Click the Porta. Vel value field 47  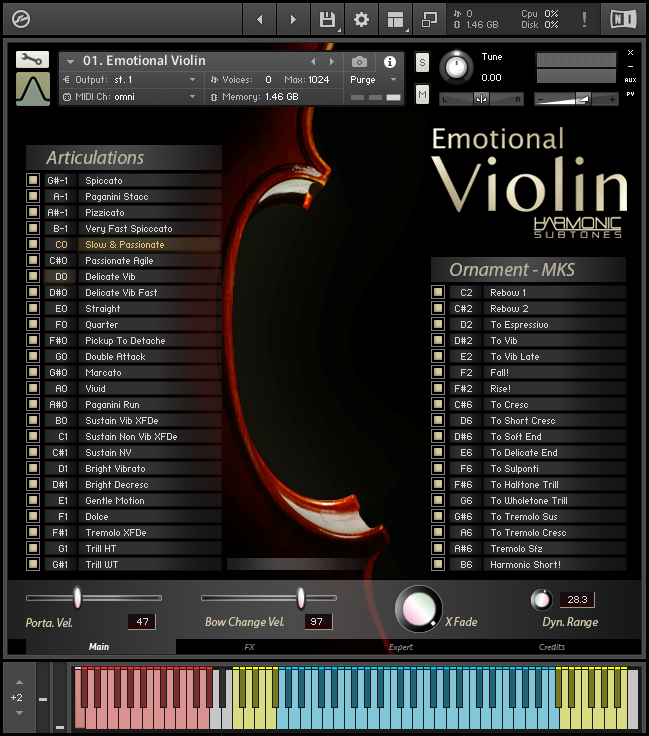click(x=142, y=621)
